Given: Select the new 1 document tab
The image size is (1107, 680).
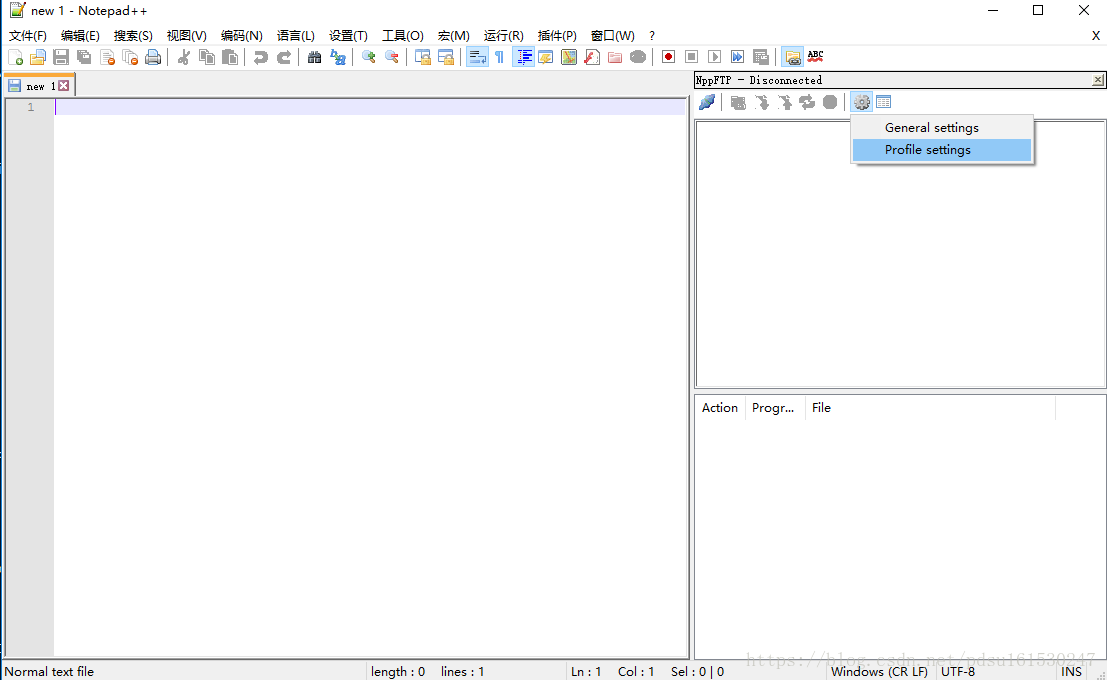Looking at the screenshot, I should pyautogui.click(x=39, y=86).
